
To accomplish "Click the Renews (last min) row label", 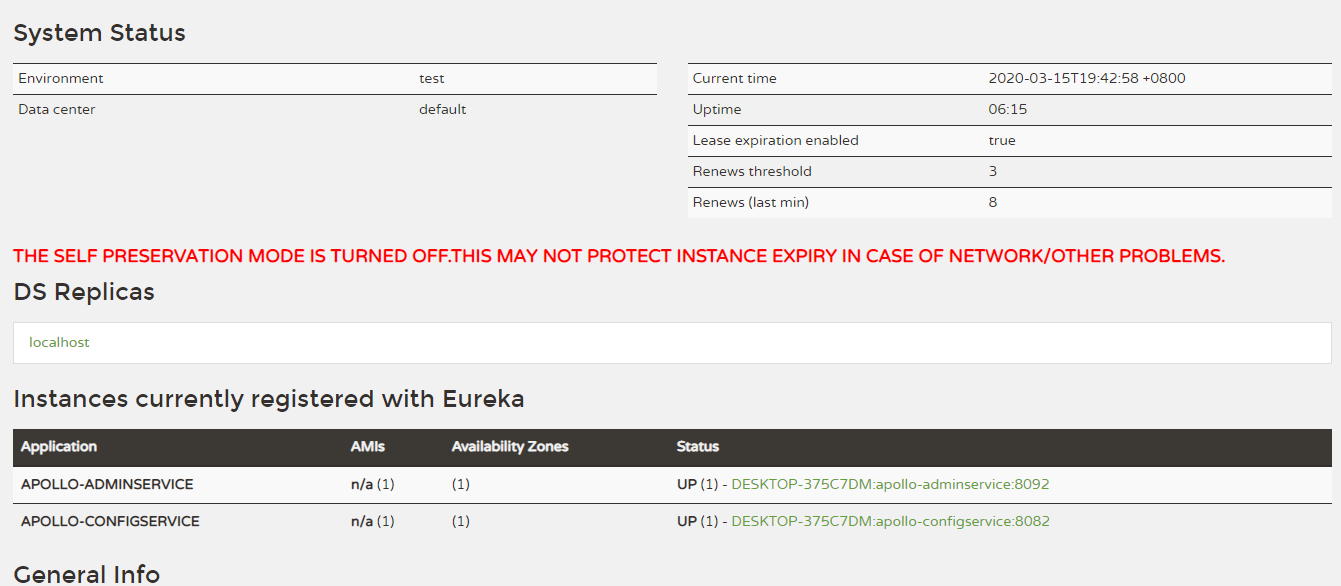I will tap(750, 202).
